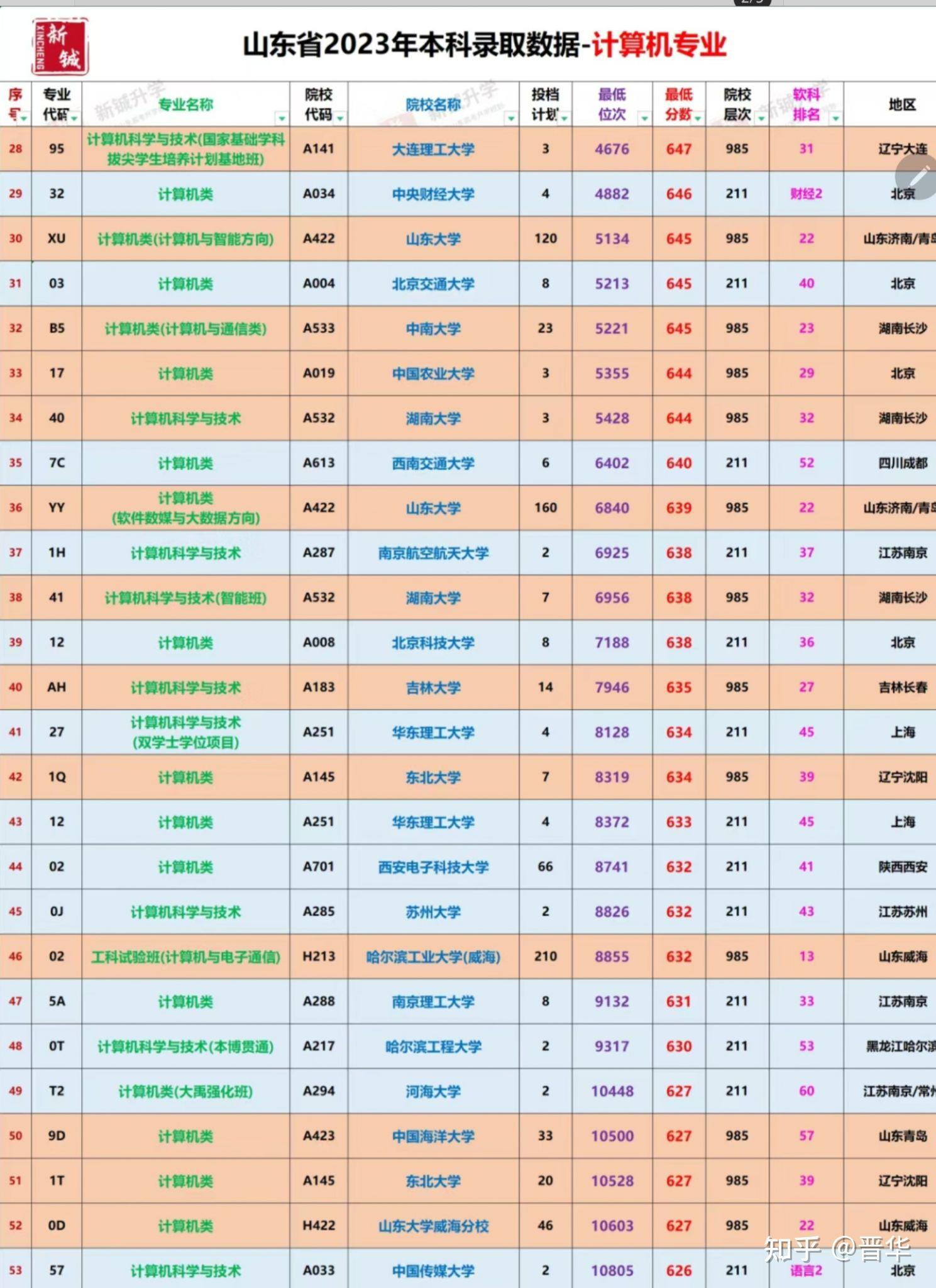This screenshot has width=936, height=1288.
Task: Select cell 西南交通大学
Action: [433, 464]
